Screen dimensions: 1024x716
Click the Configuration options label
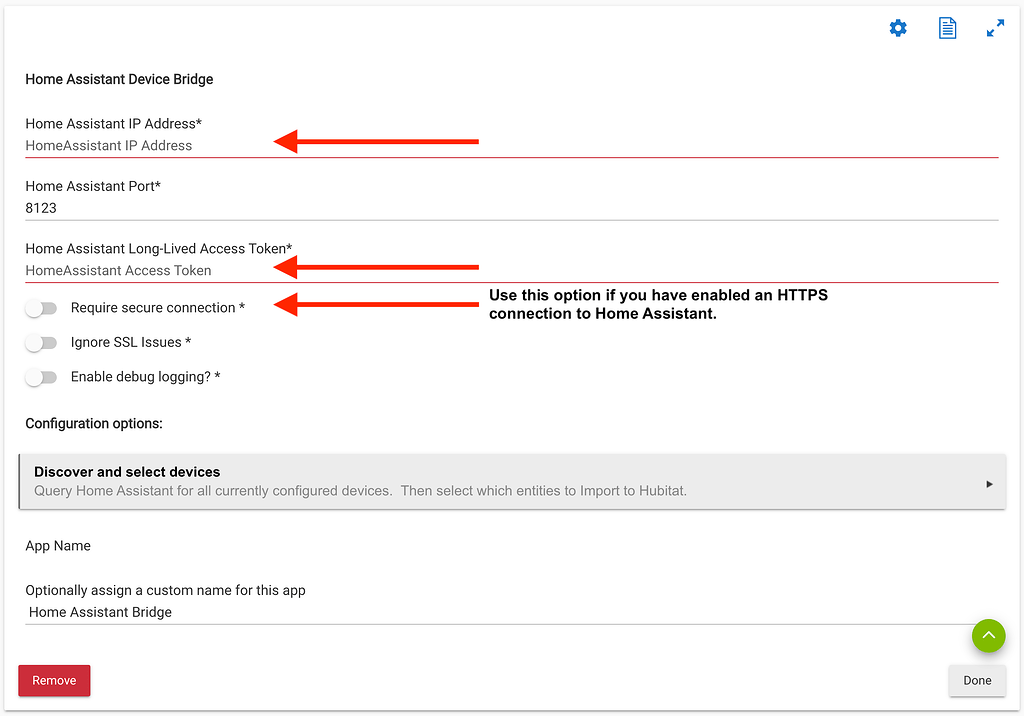tap(94, 423)
